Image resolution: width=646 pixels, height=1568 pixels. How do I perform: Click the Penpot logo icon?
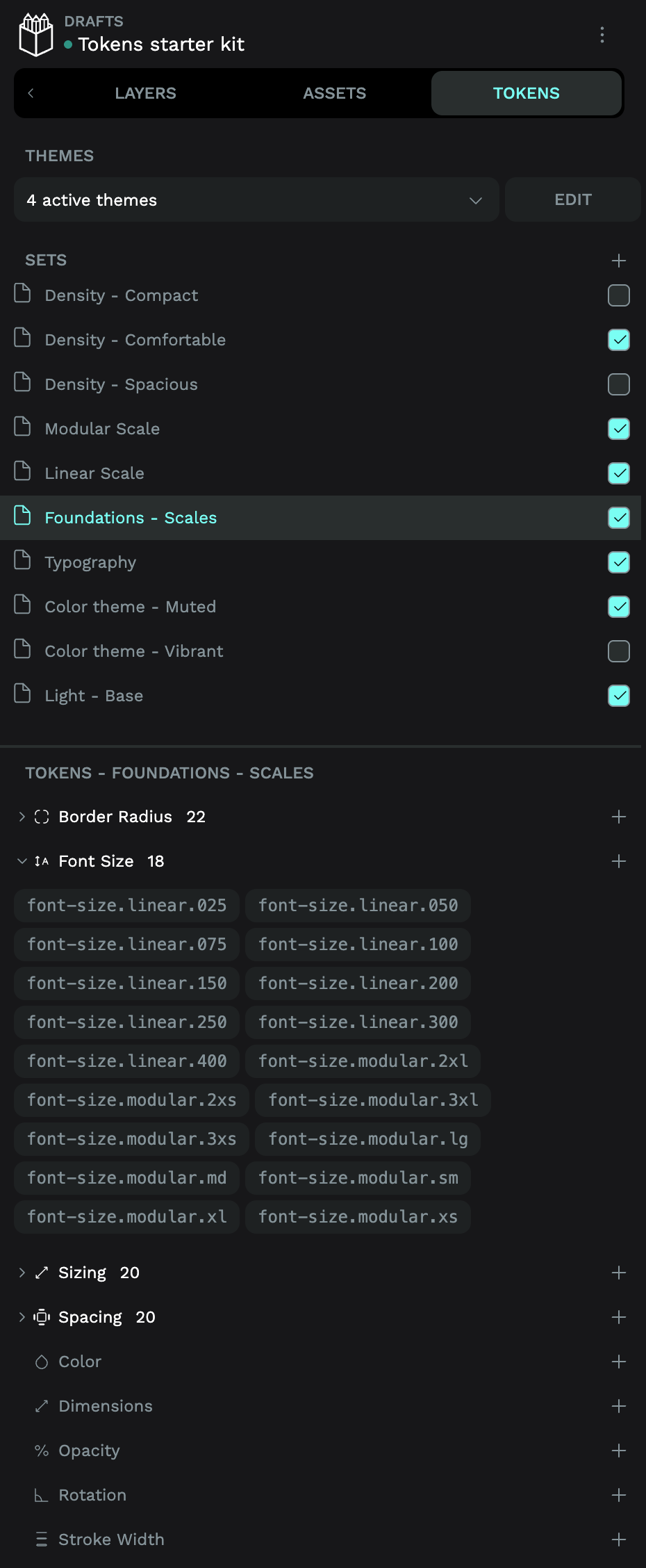35,35
